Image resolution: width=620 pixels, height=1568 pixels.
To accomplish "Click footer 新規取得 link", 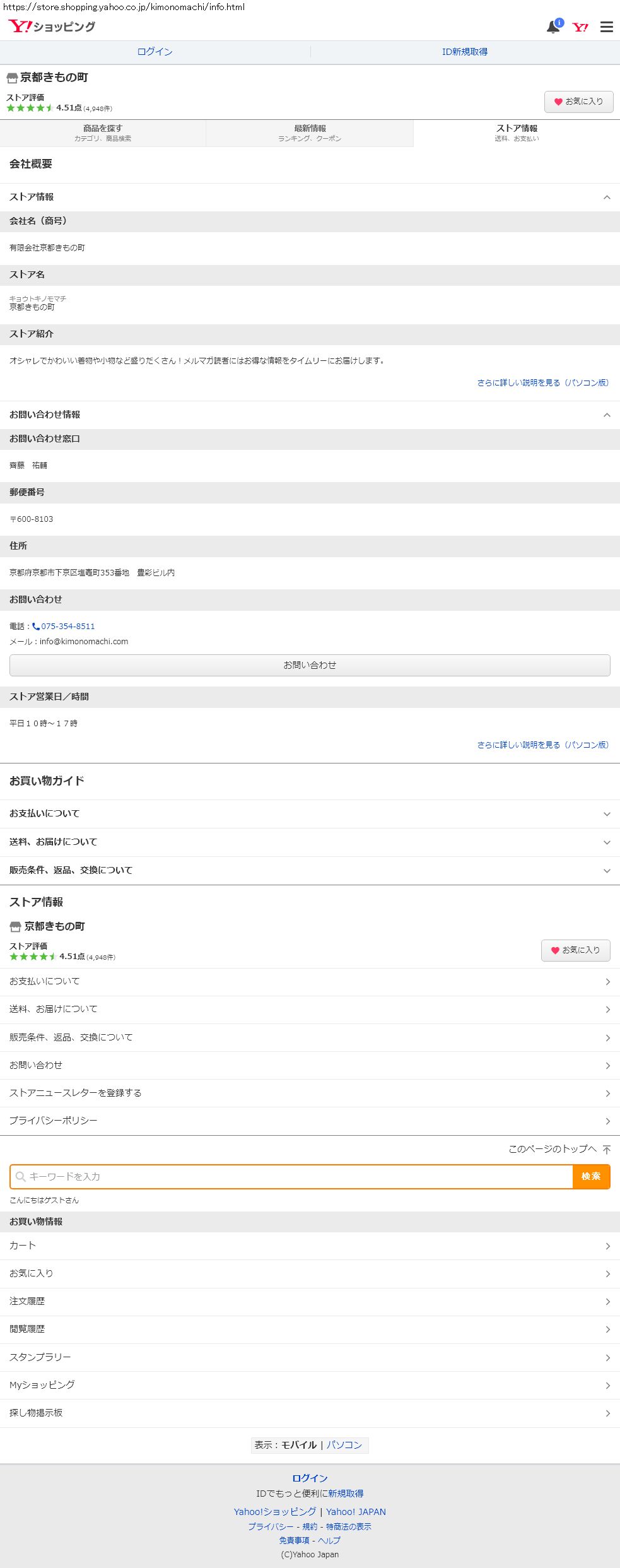I will point(346,1494).
